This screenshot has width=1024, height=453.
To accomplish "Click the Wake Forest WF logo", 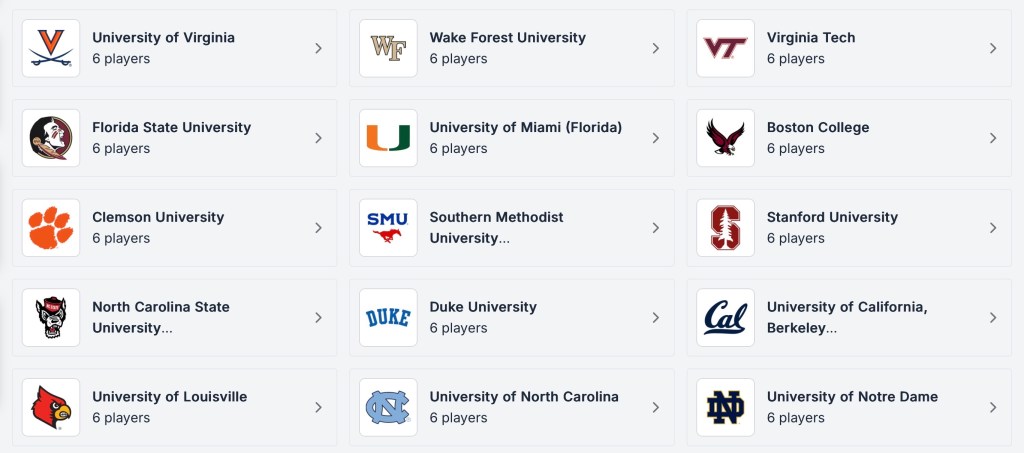I will click(388, 48).
